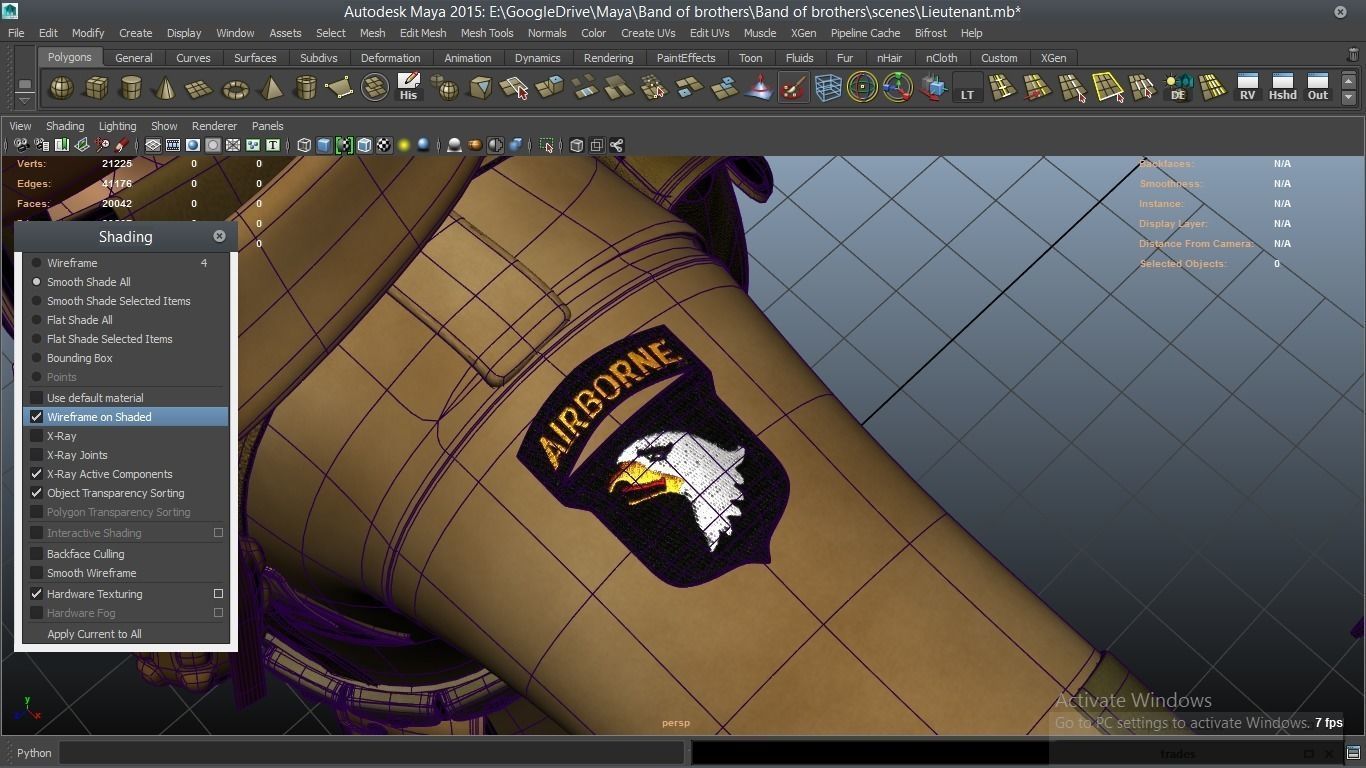Image resolution: width=1366 pixels, height=768 pixels.
Task: Click the Paint tool shelf icon
Action: (x=794, y=89)
